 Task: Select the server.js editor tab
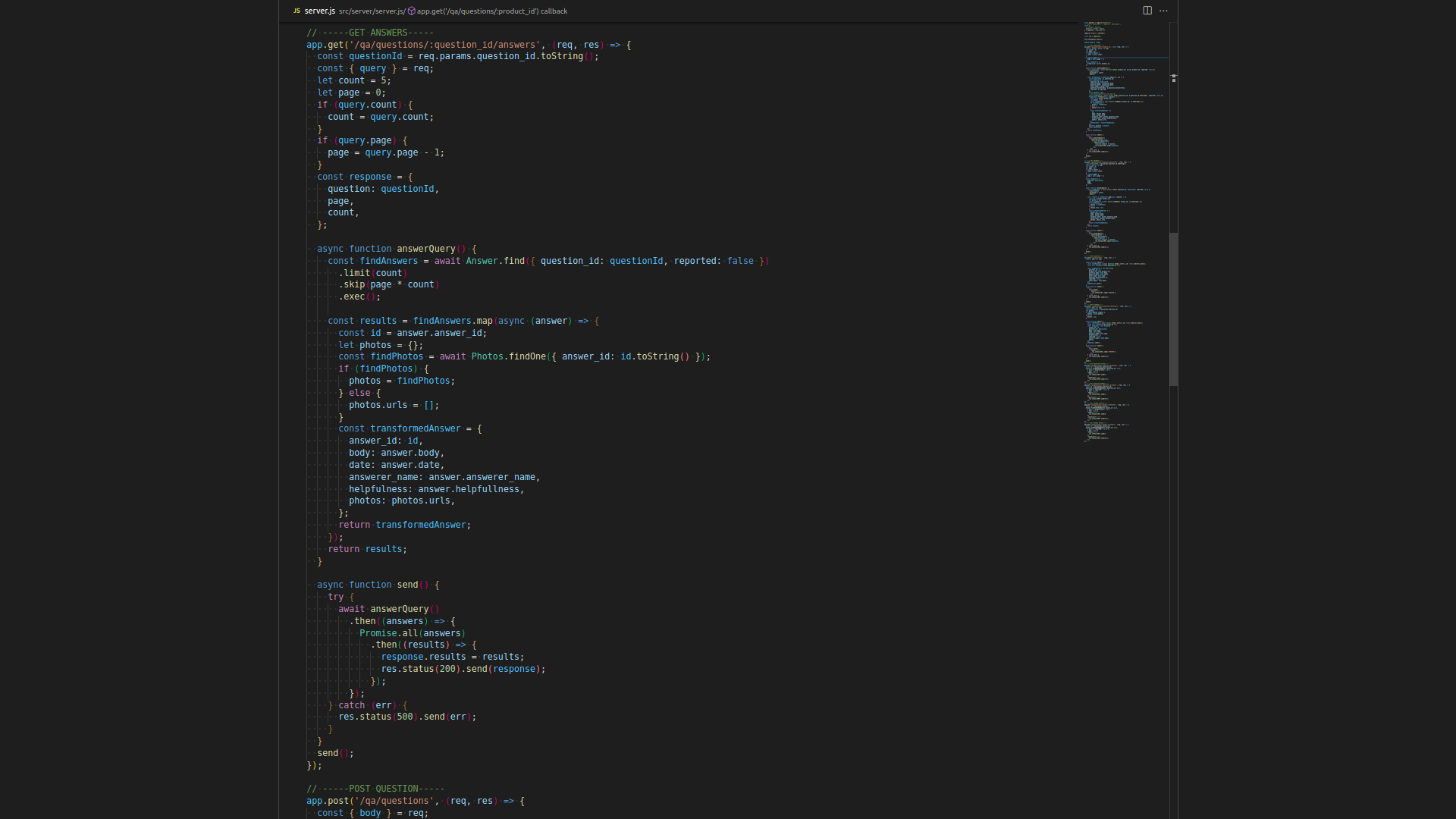click(x=319, y=11)
